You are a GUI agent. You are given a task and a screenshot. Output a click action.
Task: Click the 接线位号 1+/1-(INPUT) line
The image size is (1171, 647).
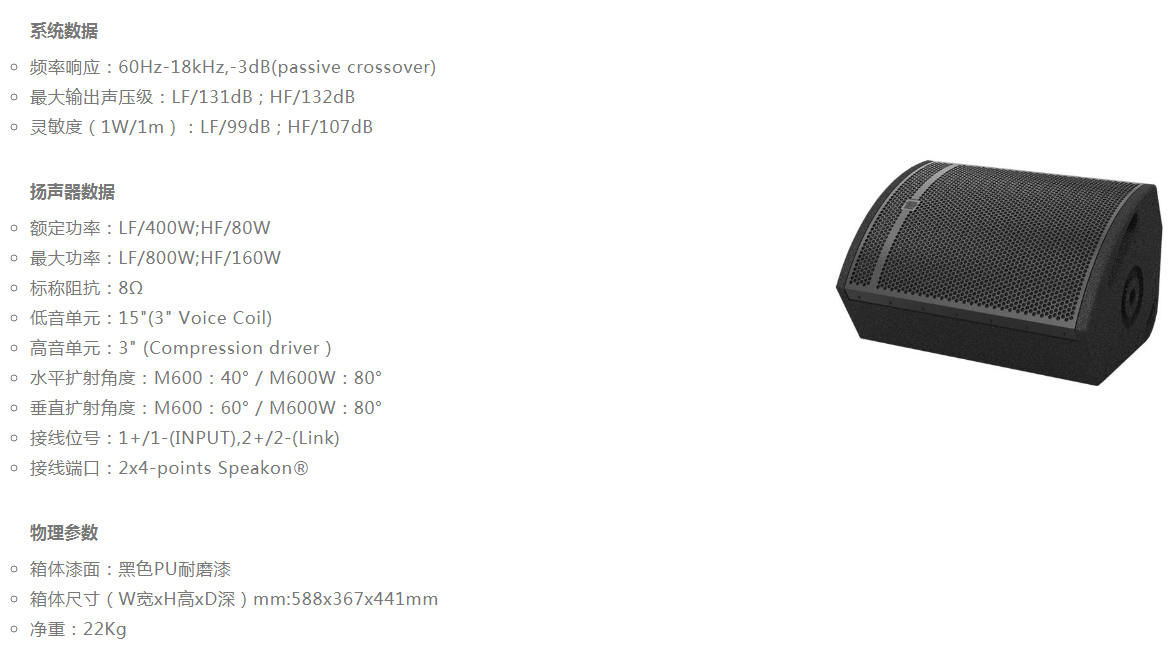point(184,438)
